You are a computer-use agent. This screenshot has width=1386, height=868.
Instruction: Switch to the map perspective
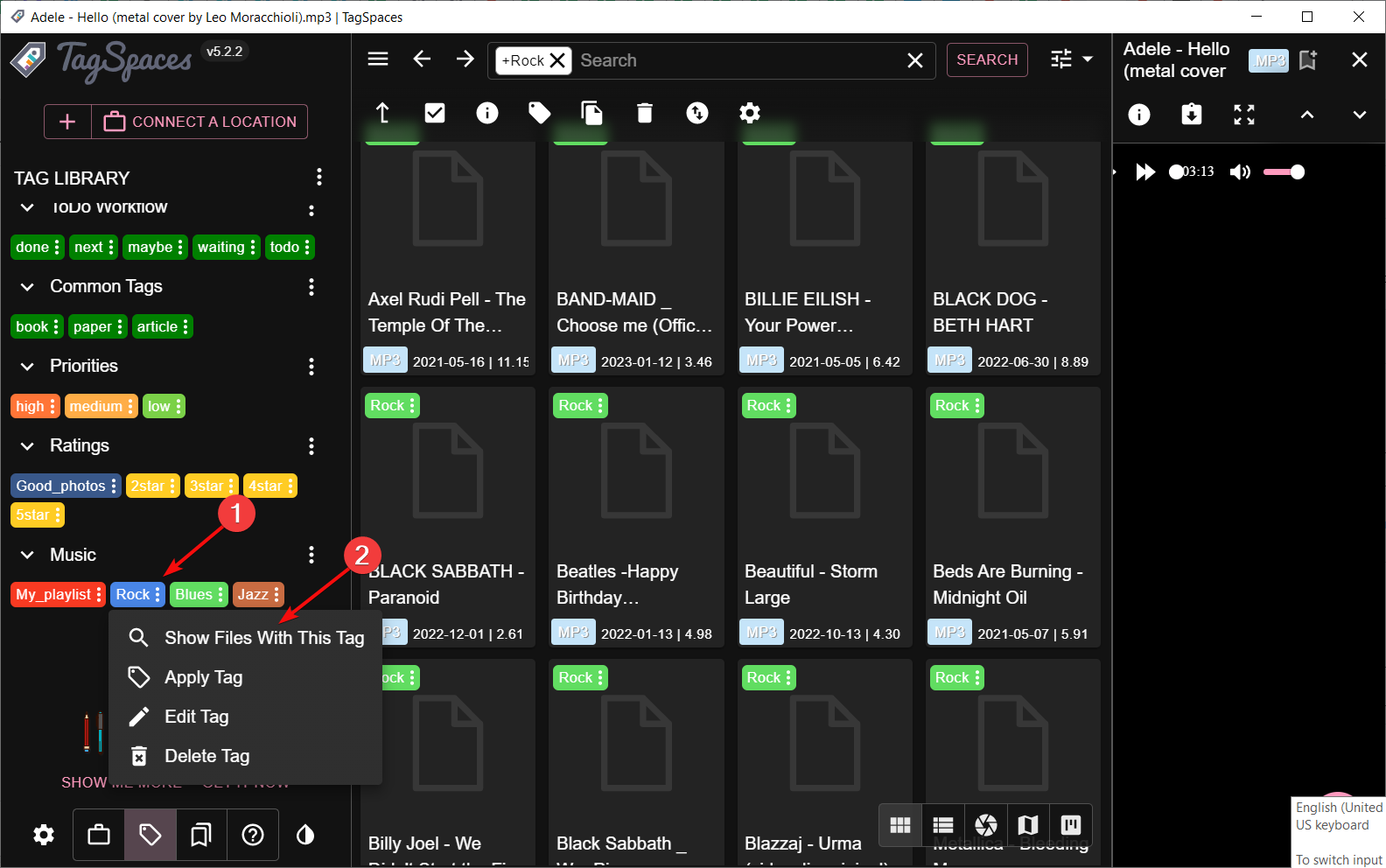[1028, 825]
